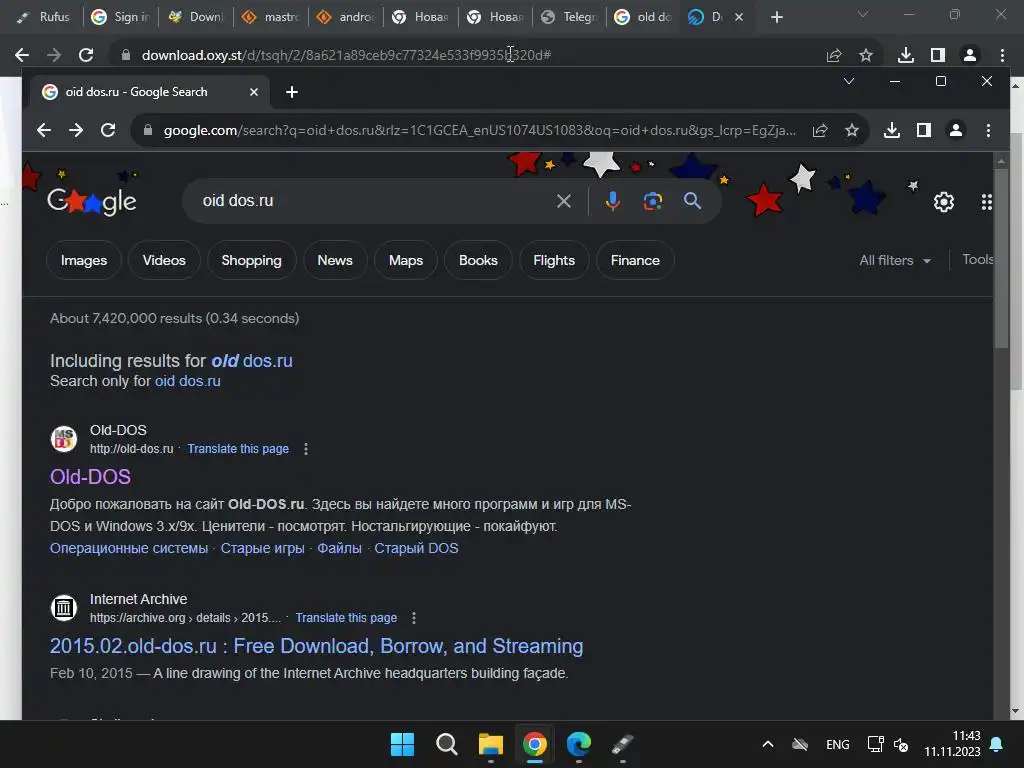Open 'Файлы' sitelink

(339, 548)
